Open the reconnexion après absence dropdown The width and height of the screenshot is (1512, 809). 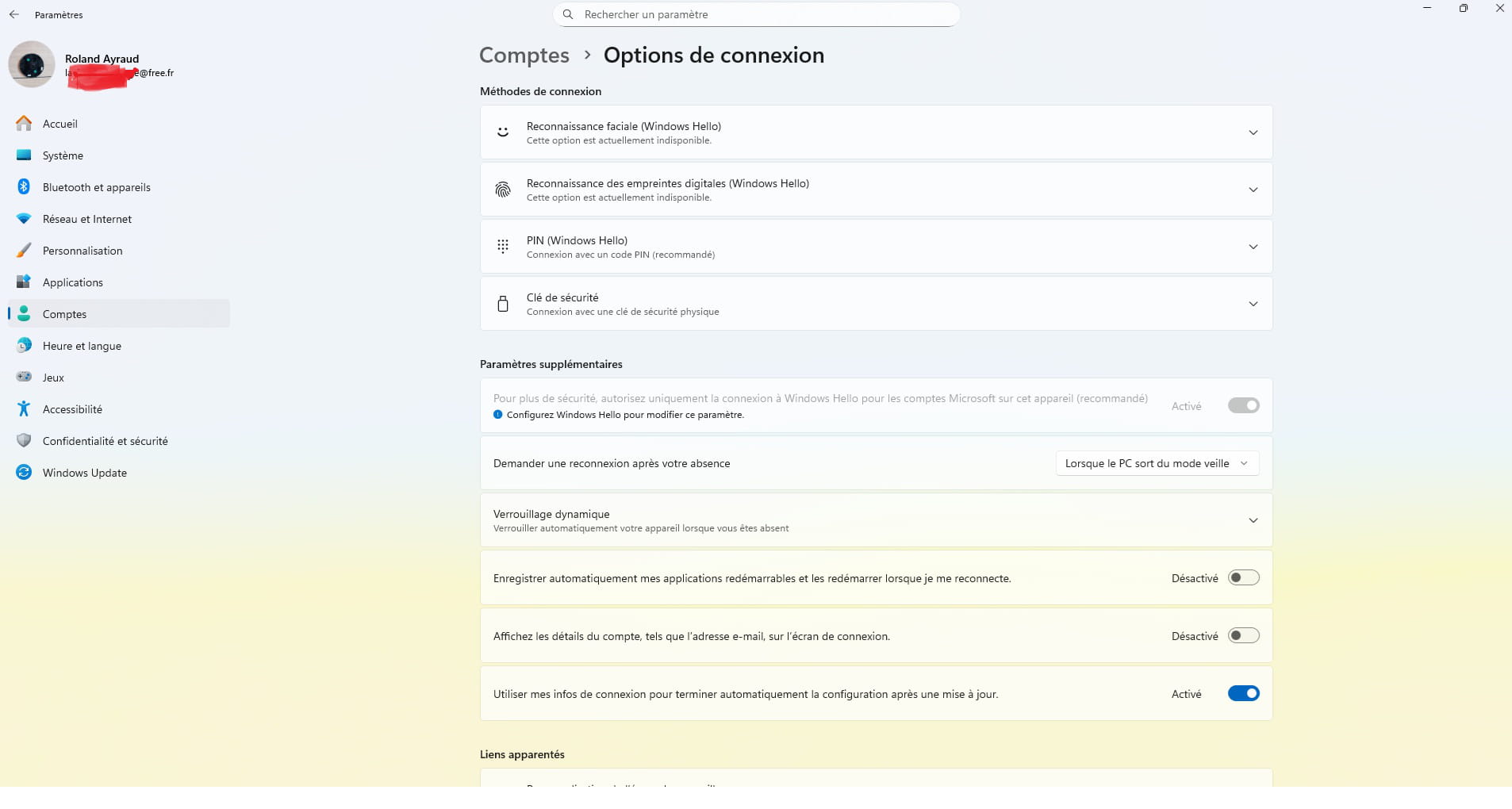pos(1157,464)
